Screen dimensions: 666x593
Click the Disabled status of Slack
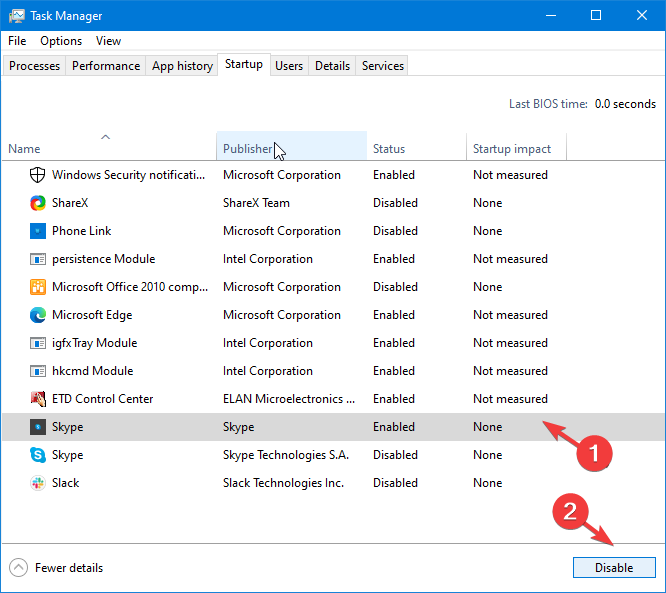click(x=395, y=483)
